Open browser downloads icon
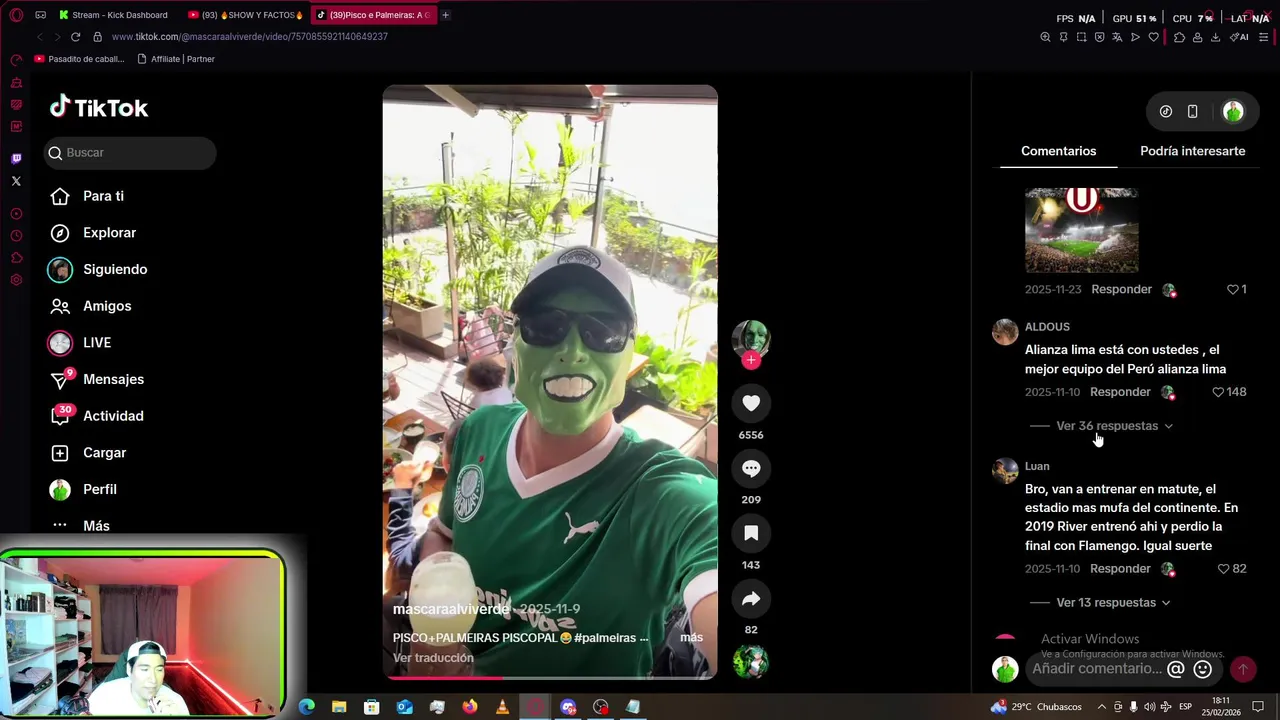This screenshot has width=1280, height=720. point(1215,37)
